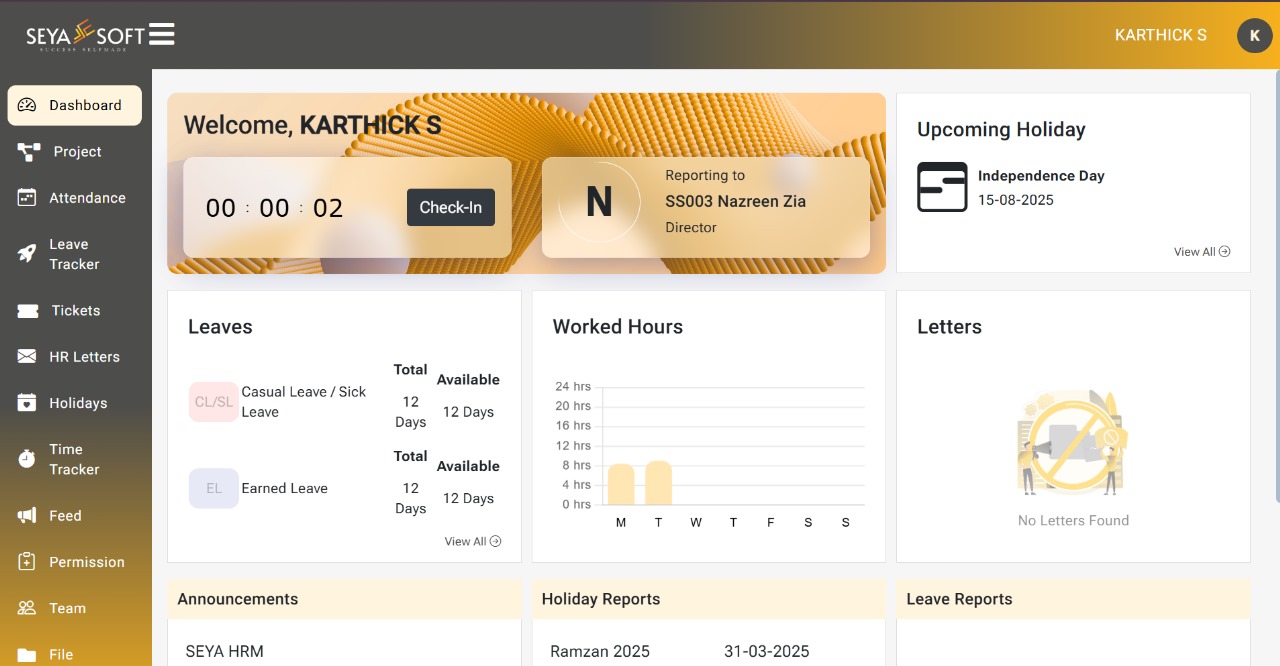Screen dimensions: 1280x666
Task: Click the Permission clipboard icon
Action: [x=27, y=562]
